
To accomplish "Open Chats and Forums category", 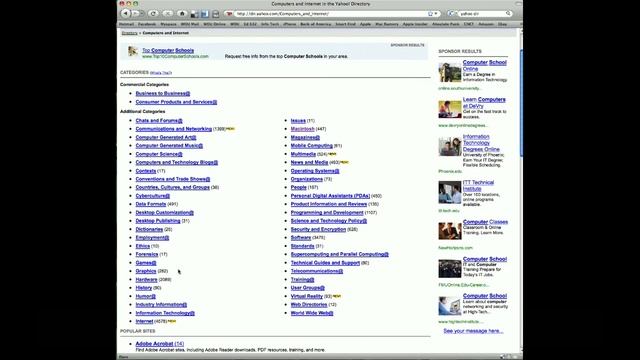I will [x=159, y=120].
